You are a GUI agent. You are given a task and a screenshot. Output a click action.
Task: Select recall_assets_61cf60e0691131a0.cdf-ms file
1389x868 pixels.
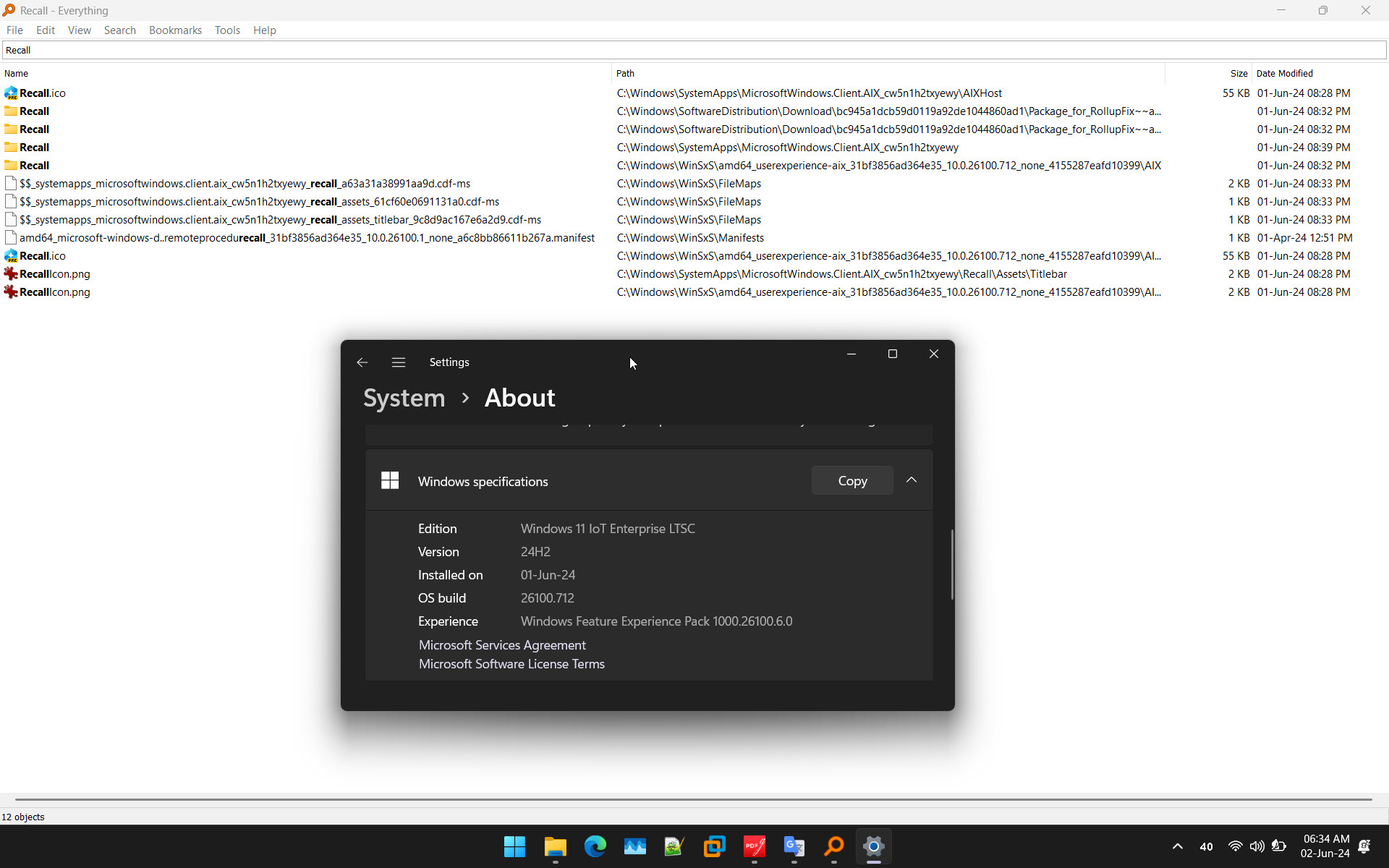pyautogui.click(x=260, y=202)
